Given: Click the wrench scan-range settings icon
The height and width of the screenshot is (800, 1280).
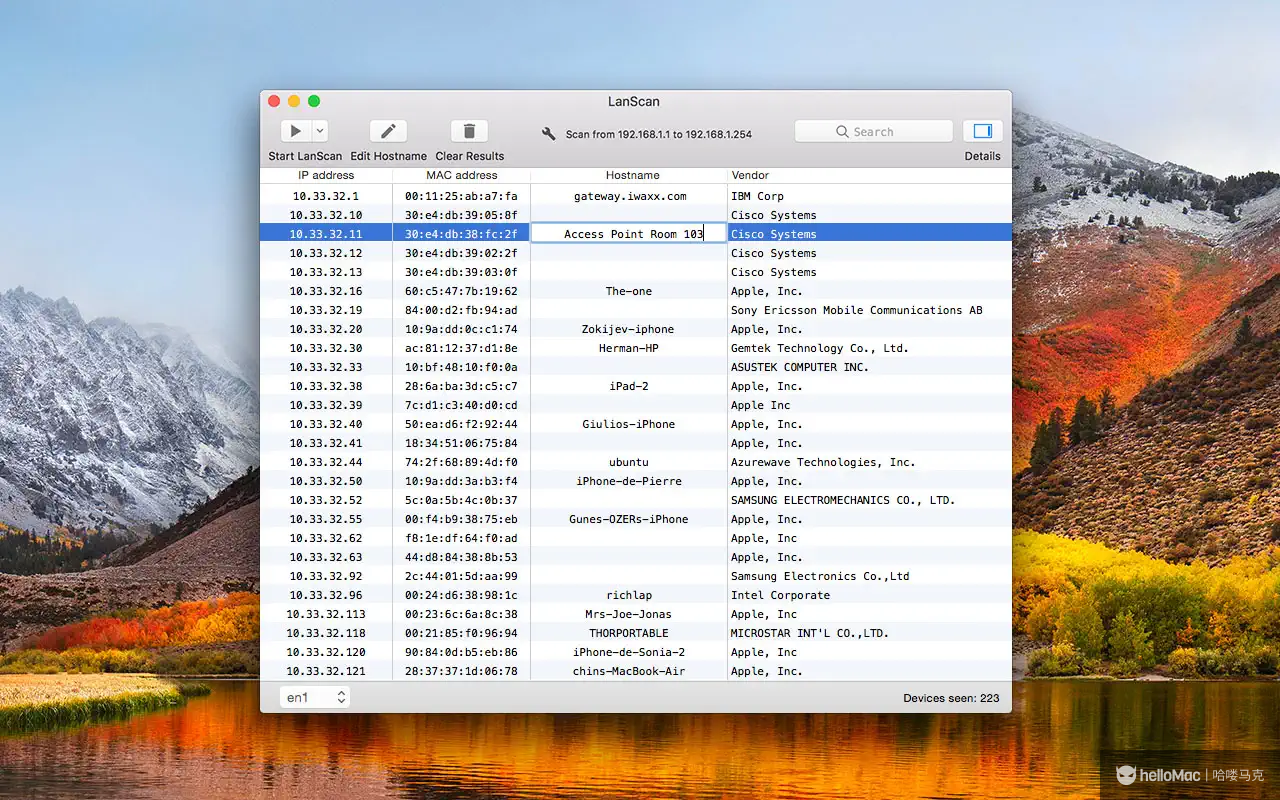Looking at the screenshot, I should (548, 133).
